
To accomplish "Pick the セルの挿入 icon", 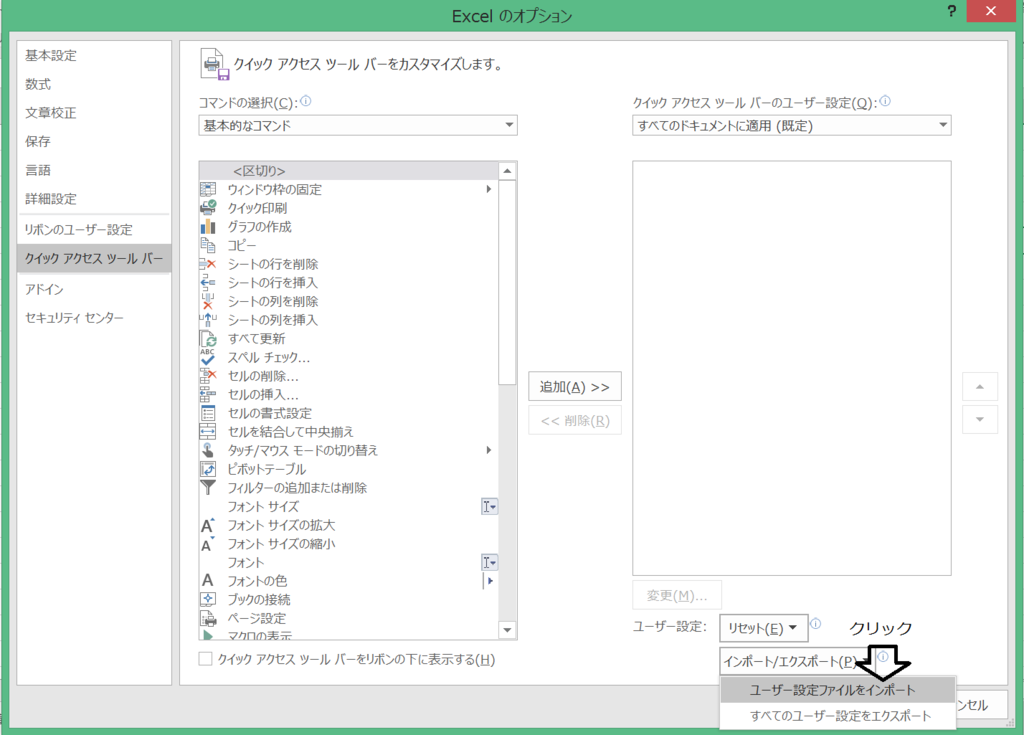I will coord(208,394).
